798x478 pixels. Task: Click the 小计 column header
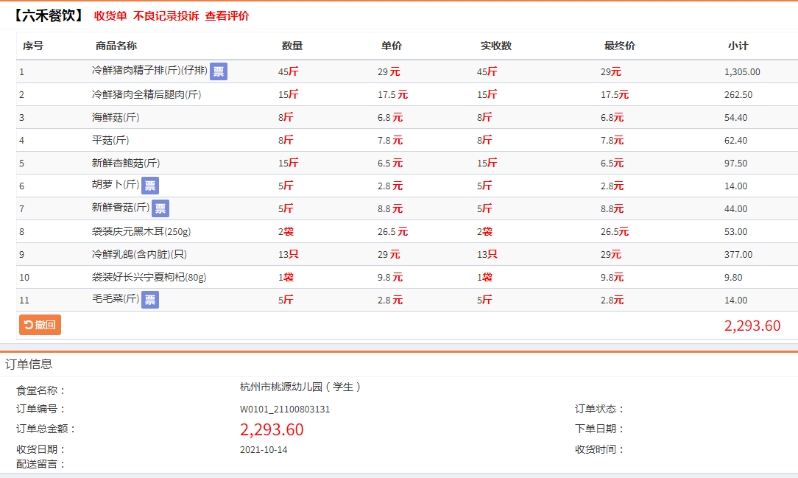tap(738, 46)
